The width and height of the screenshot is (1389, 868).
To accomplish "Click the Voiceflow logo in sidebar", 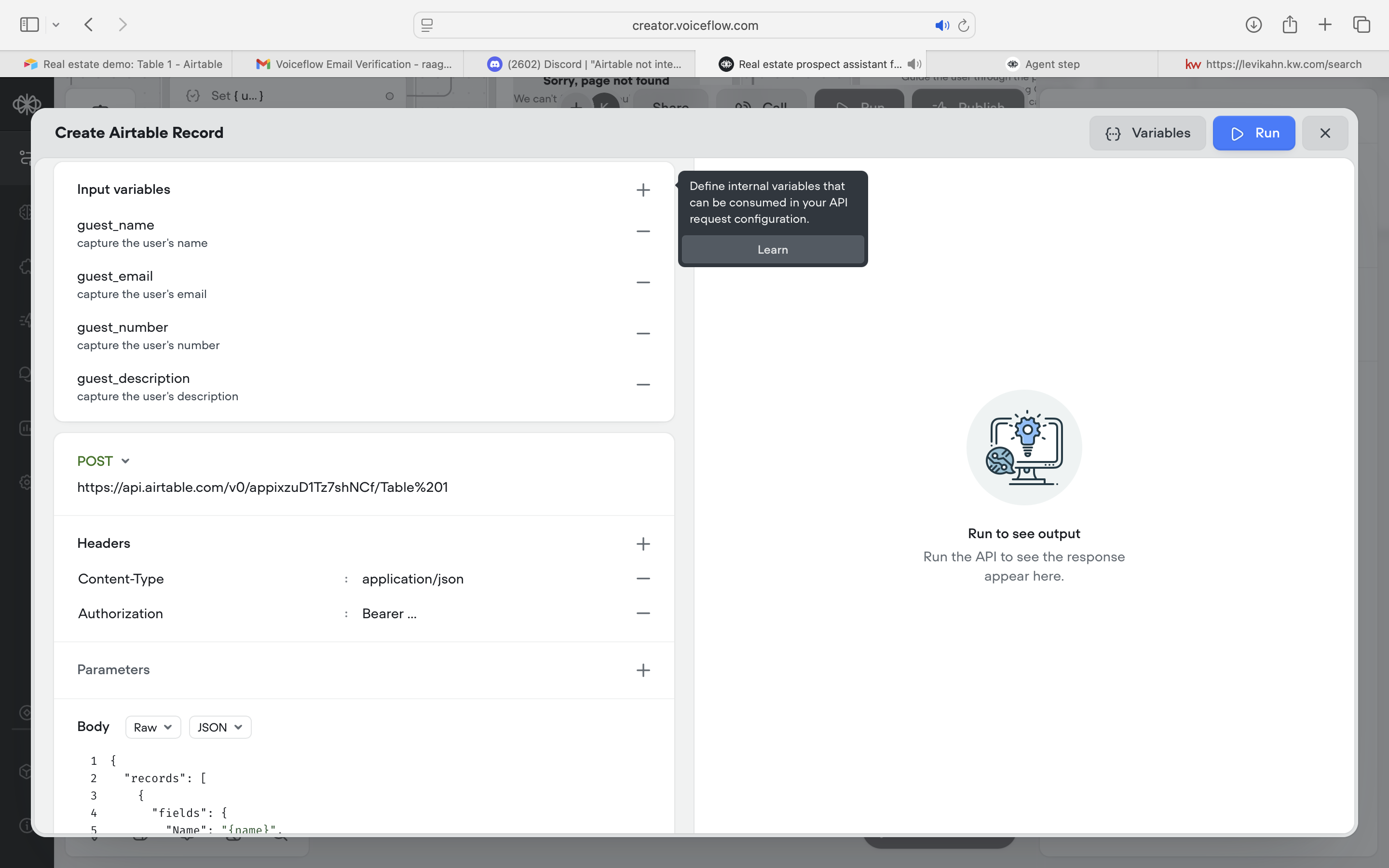I will click(27, 105).
